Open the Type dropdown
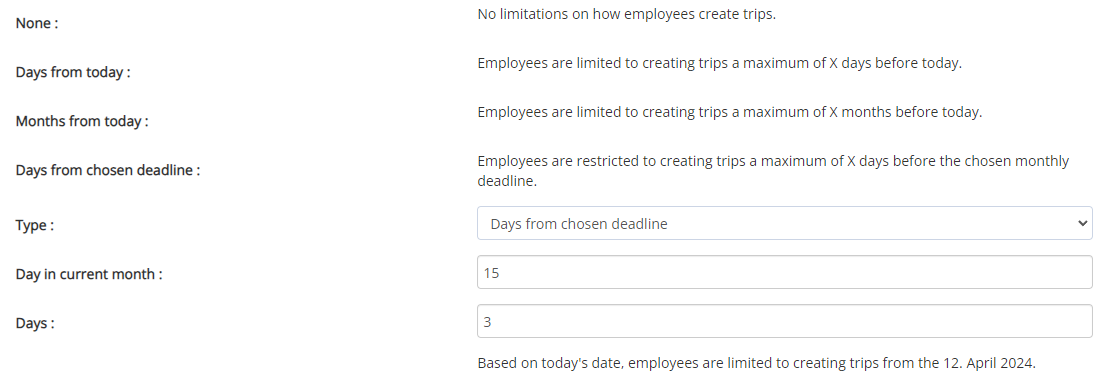 (784, 224)
